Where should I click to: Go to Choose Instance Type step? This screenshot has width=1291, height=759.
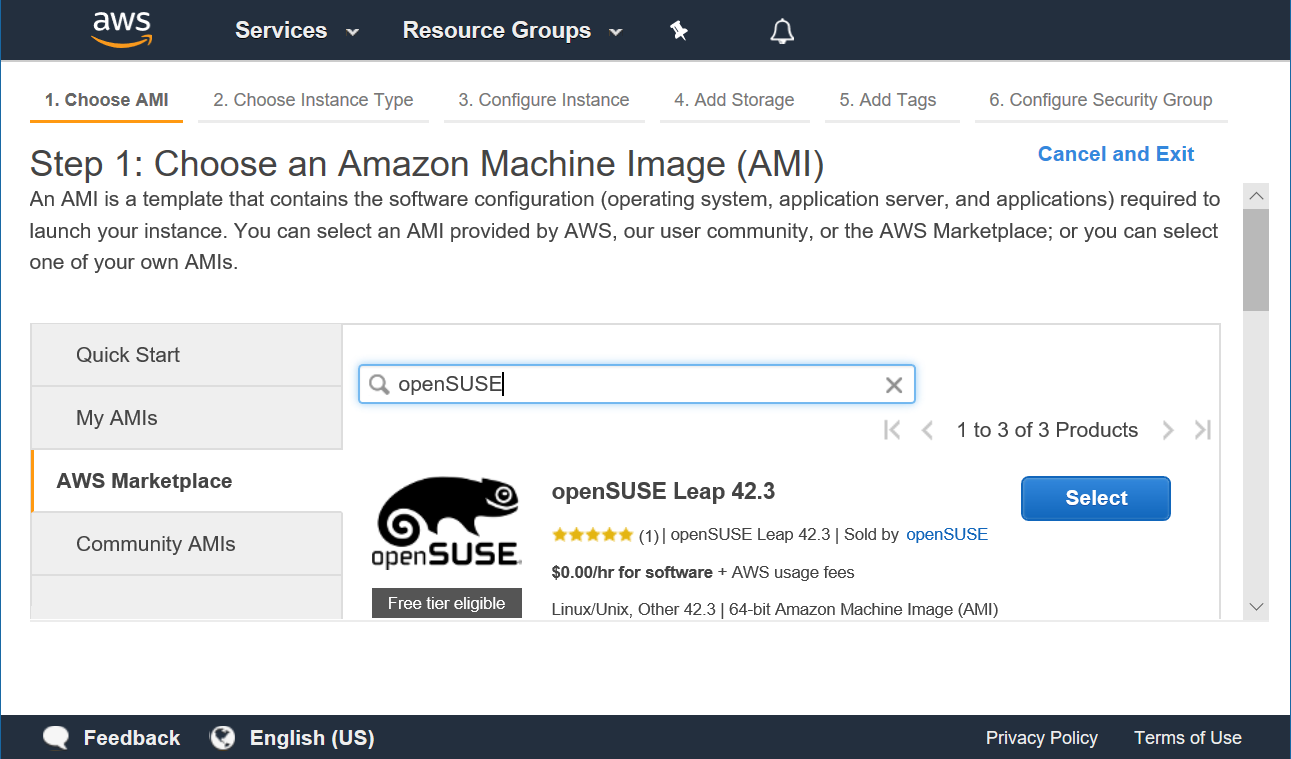[313, 100]
